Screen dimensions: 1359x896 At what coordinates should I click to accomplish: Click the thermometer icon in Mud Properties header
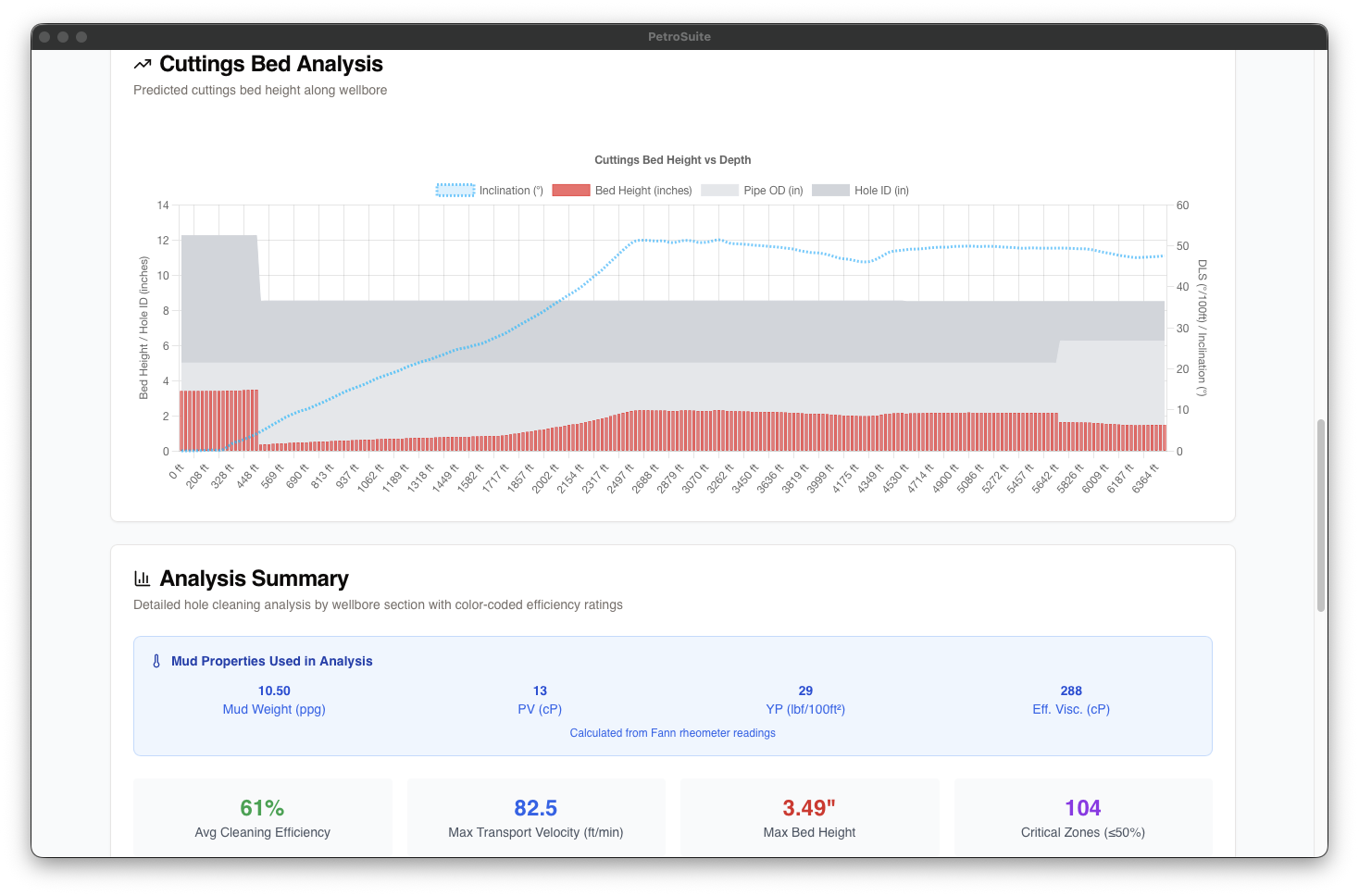tap(156, 661)
